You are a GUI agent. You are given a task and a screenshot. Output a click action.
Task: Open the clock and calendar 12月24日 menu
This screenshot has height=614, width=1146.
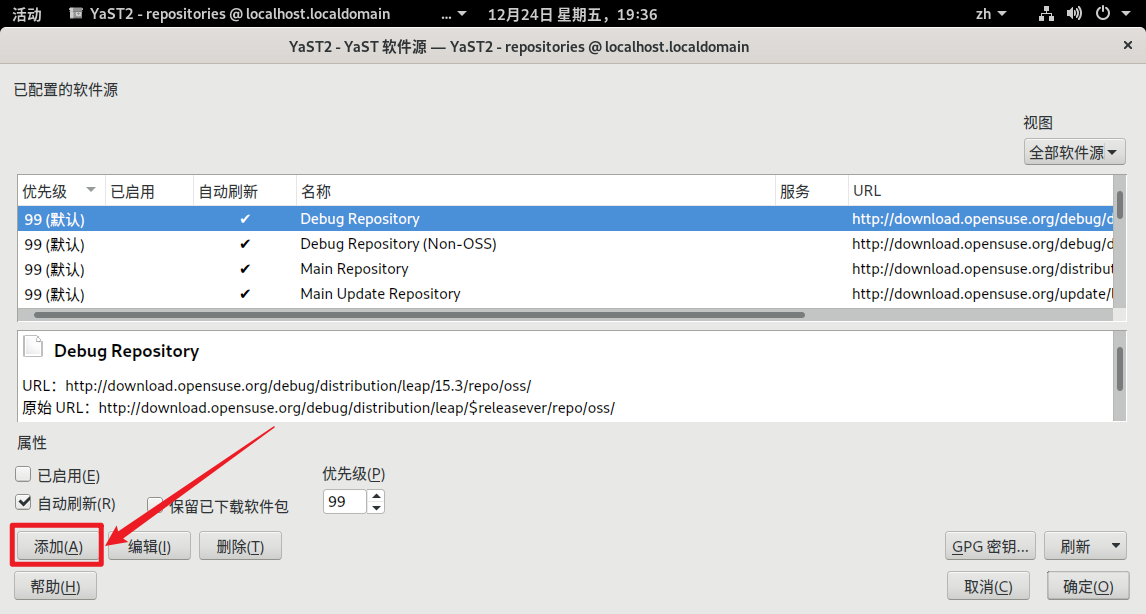[x=572, y=14]
